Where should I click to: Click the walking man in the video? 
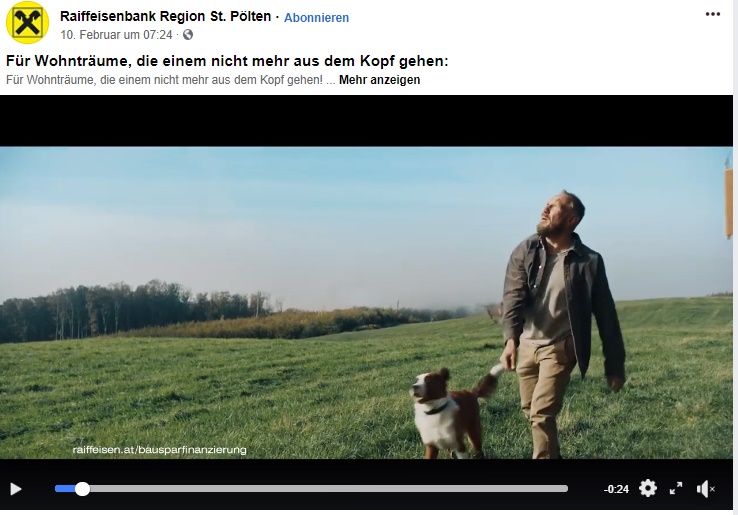tap(562, 325)
